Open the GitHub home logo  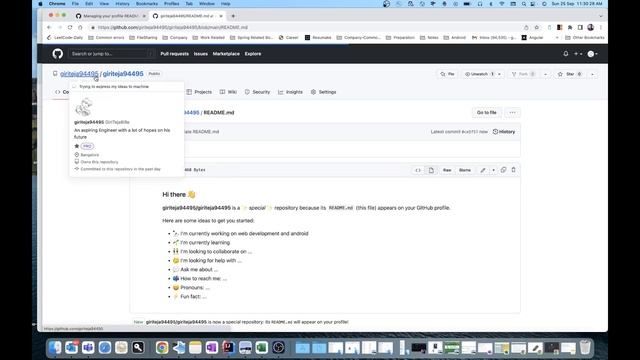[x=58, y=53]
